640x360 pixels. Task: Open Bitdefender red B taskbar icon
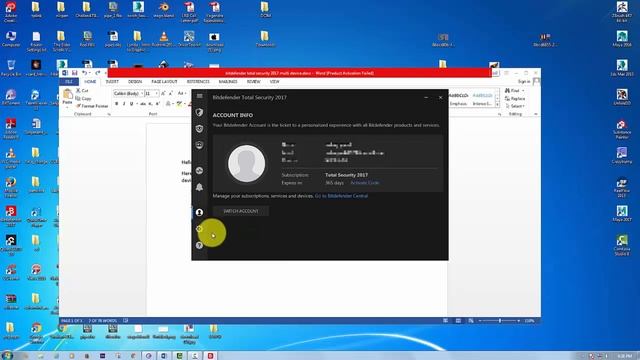[x=210, y=356]
